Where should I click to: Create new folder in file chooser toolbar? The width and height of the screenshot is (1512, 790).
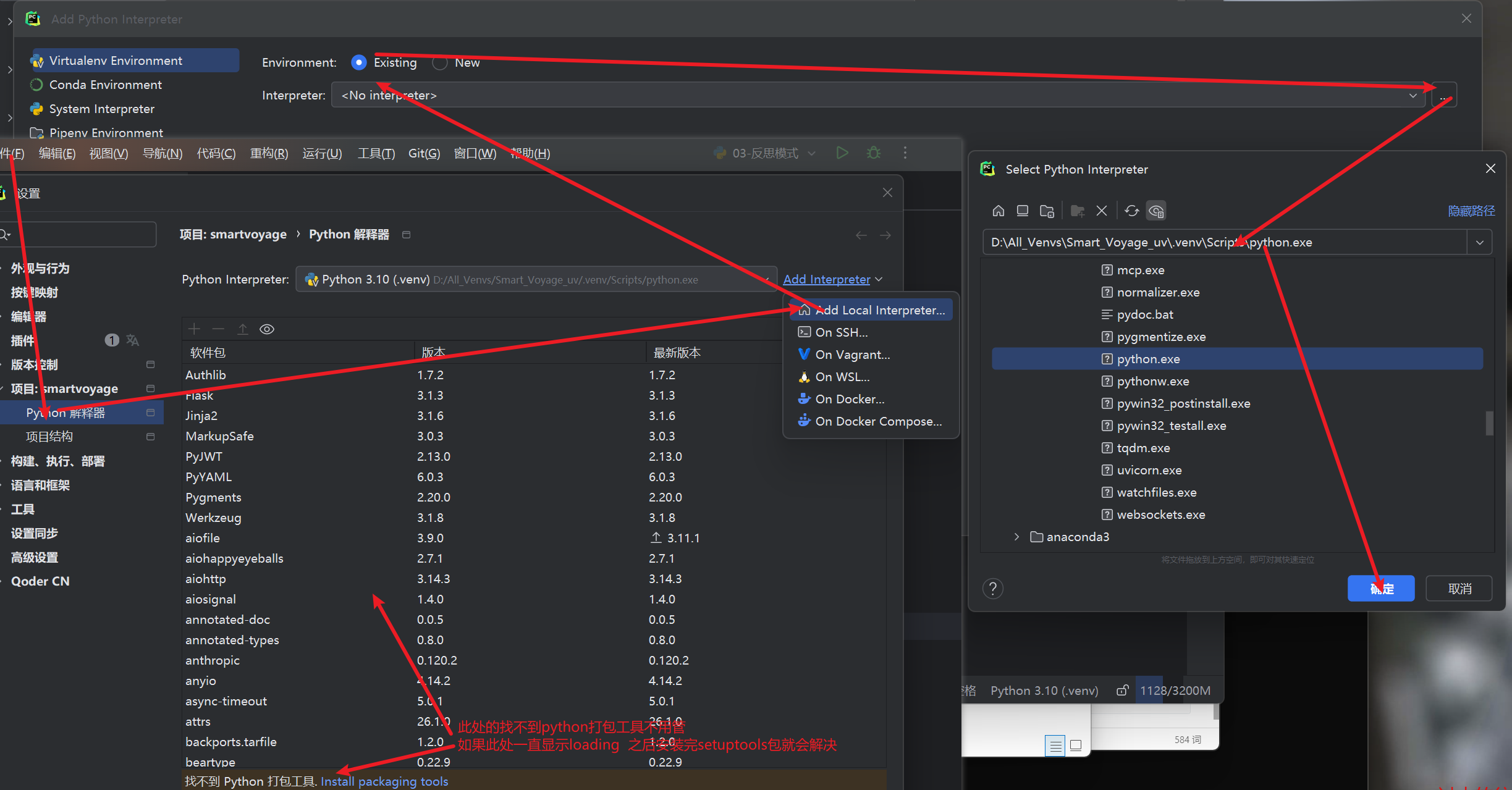point(1078,211)
